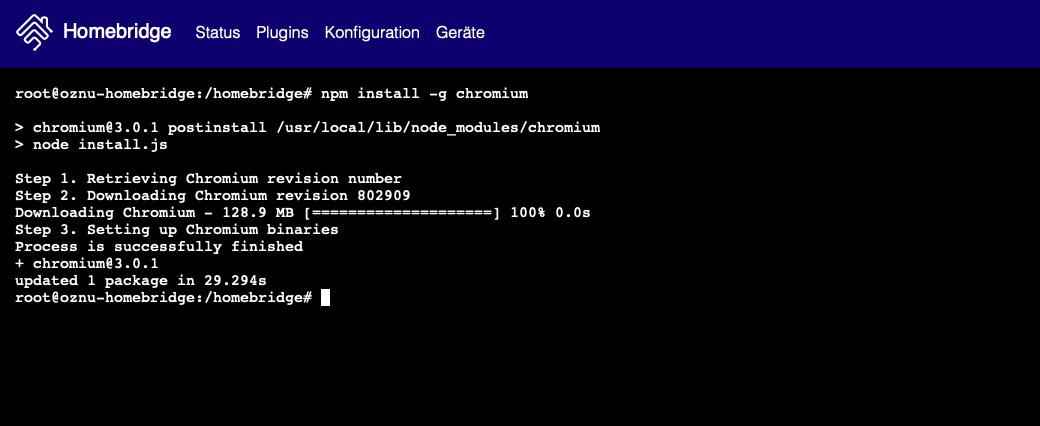This screenshot has width=1040, height=426.
Task: Click the 'Step 3. Setting up Chromium binaries' line
Action: pos(176,230)
